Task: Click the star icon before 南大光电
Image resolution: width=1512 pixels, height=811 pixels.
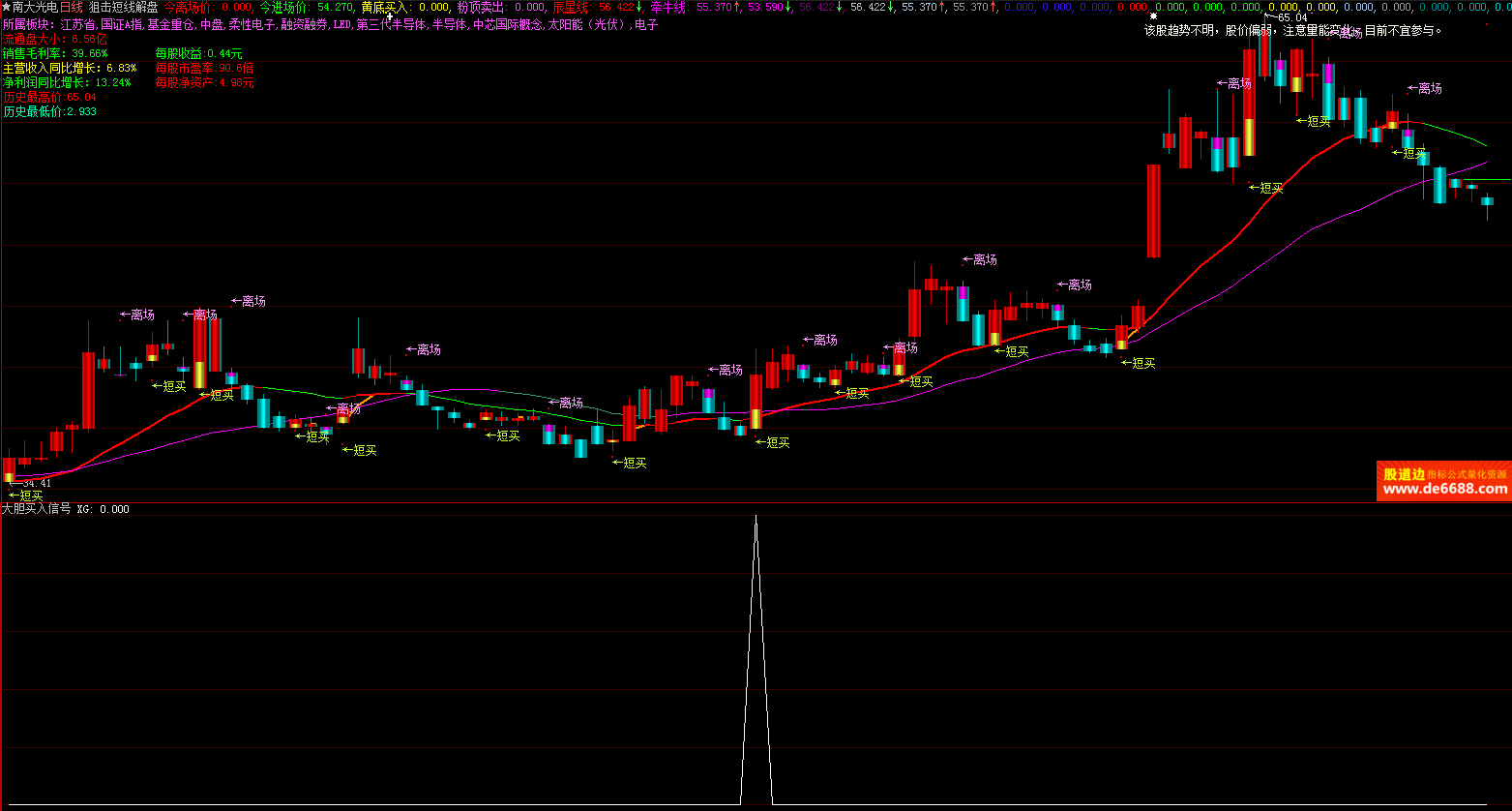Action: pyautogui.click(x=6, y=7)
